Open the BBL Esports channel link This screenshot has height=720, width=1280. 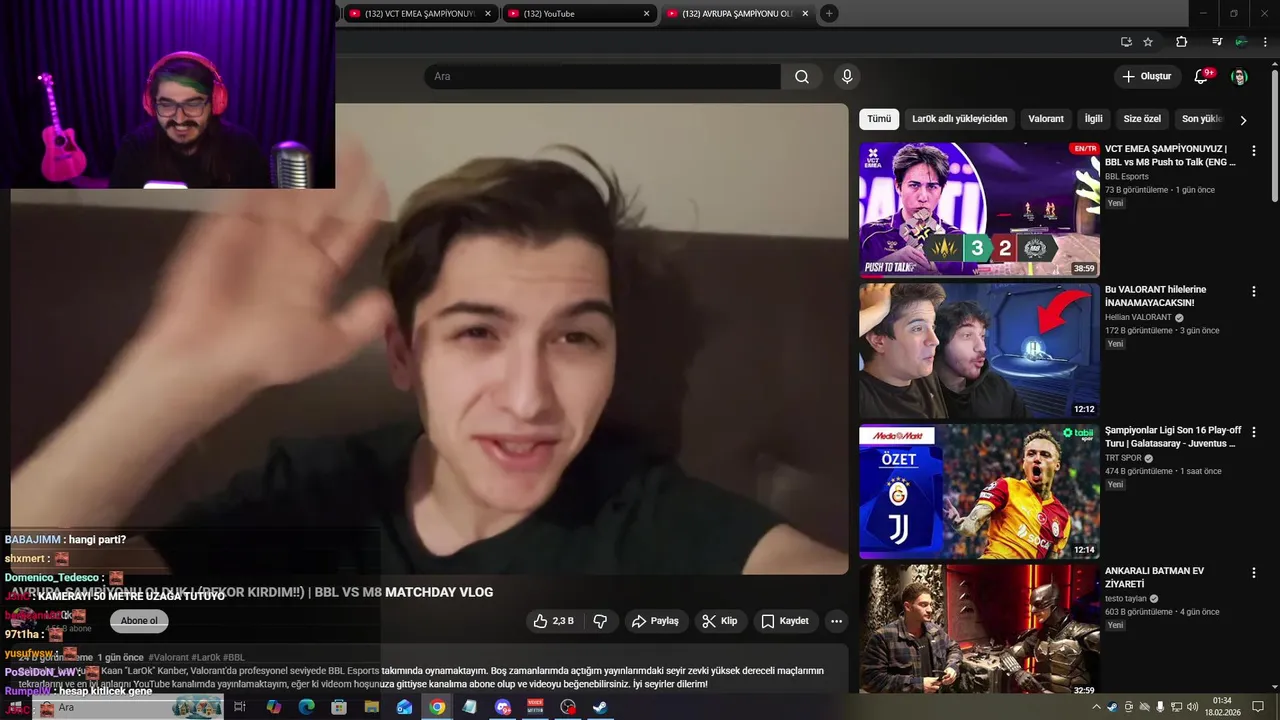[1127, 177]
